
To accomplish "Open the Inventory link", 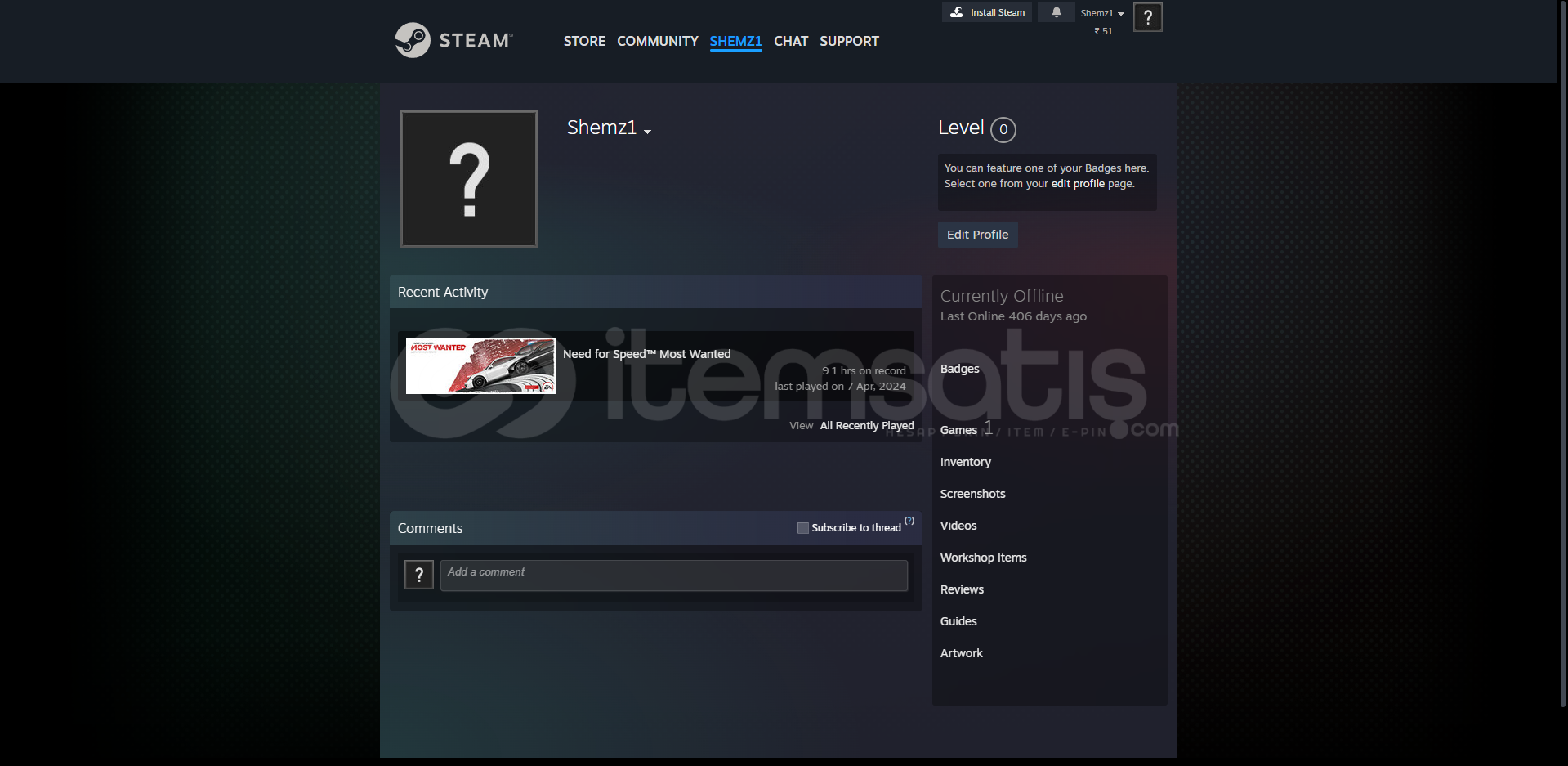I will pos(965,462).
